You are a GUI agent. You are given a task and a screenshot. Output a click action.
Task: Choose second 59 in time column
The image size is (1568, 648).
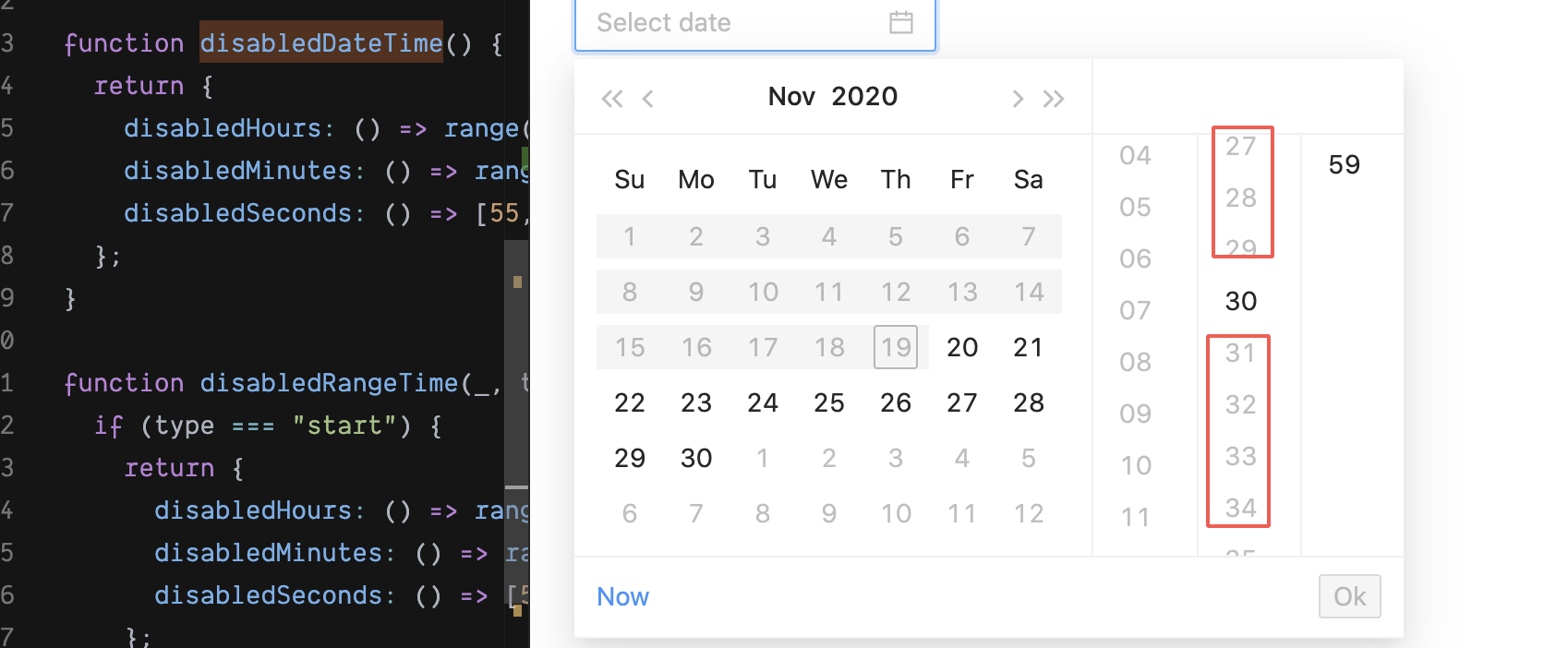(1345, 165)
